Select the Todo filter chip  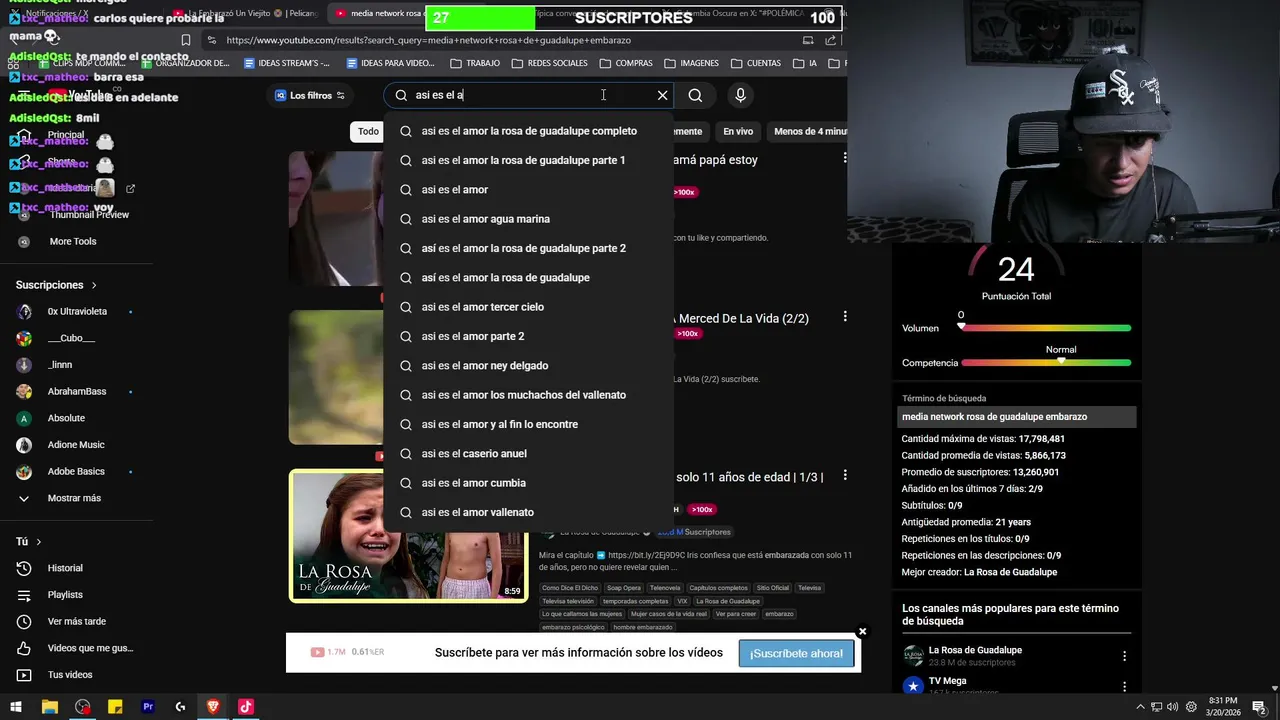(368, 131)
